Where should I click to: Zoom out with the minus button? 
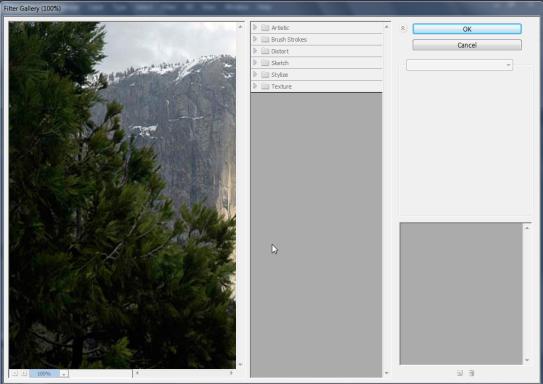(14, 374)
